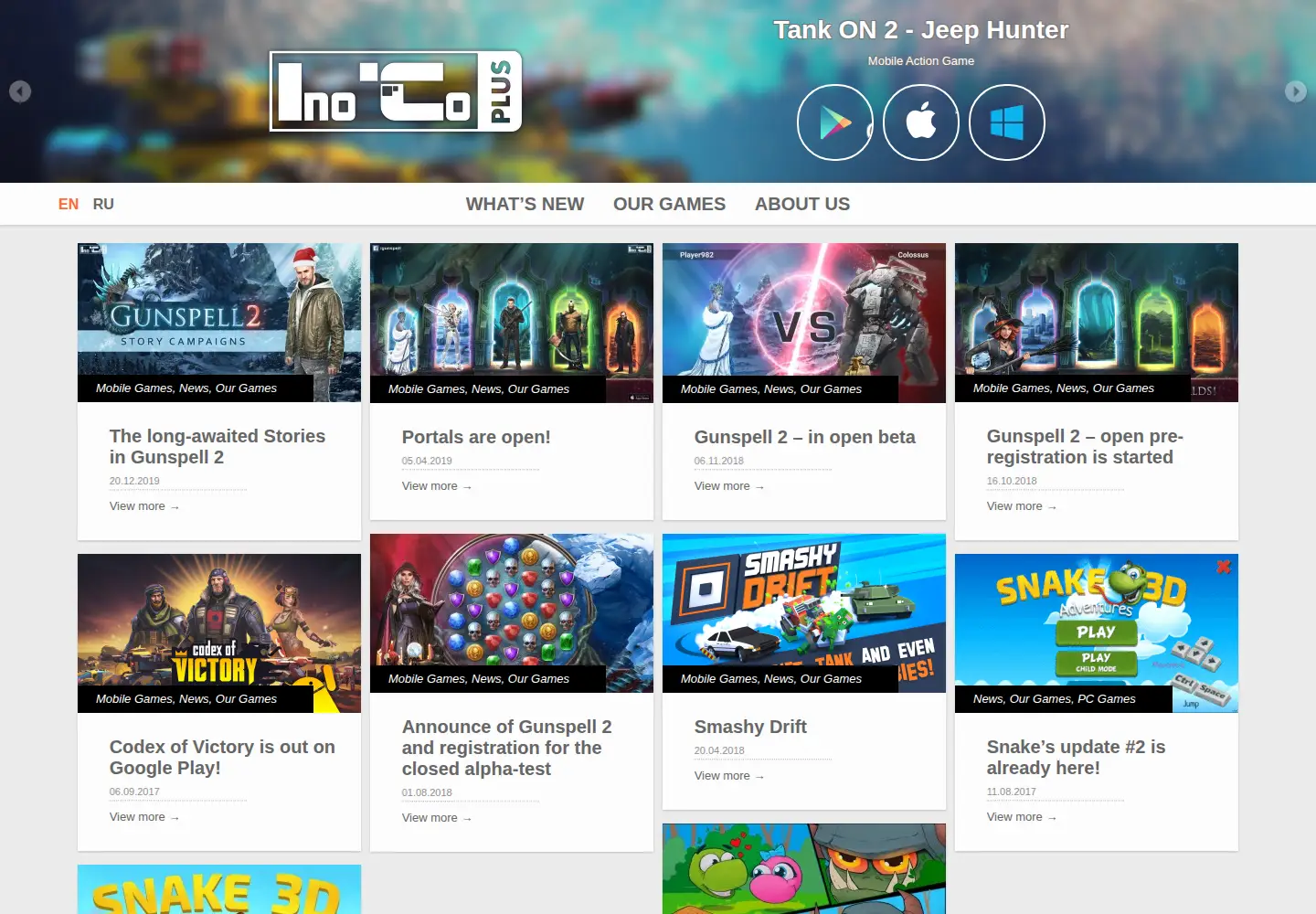Open the Our Games menu
Image resolution: width=1316 pixels, height=914 pixels.
(669, 204)
